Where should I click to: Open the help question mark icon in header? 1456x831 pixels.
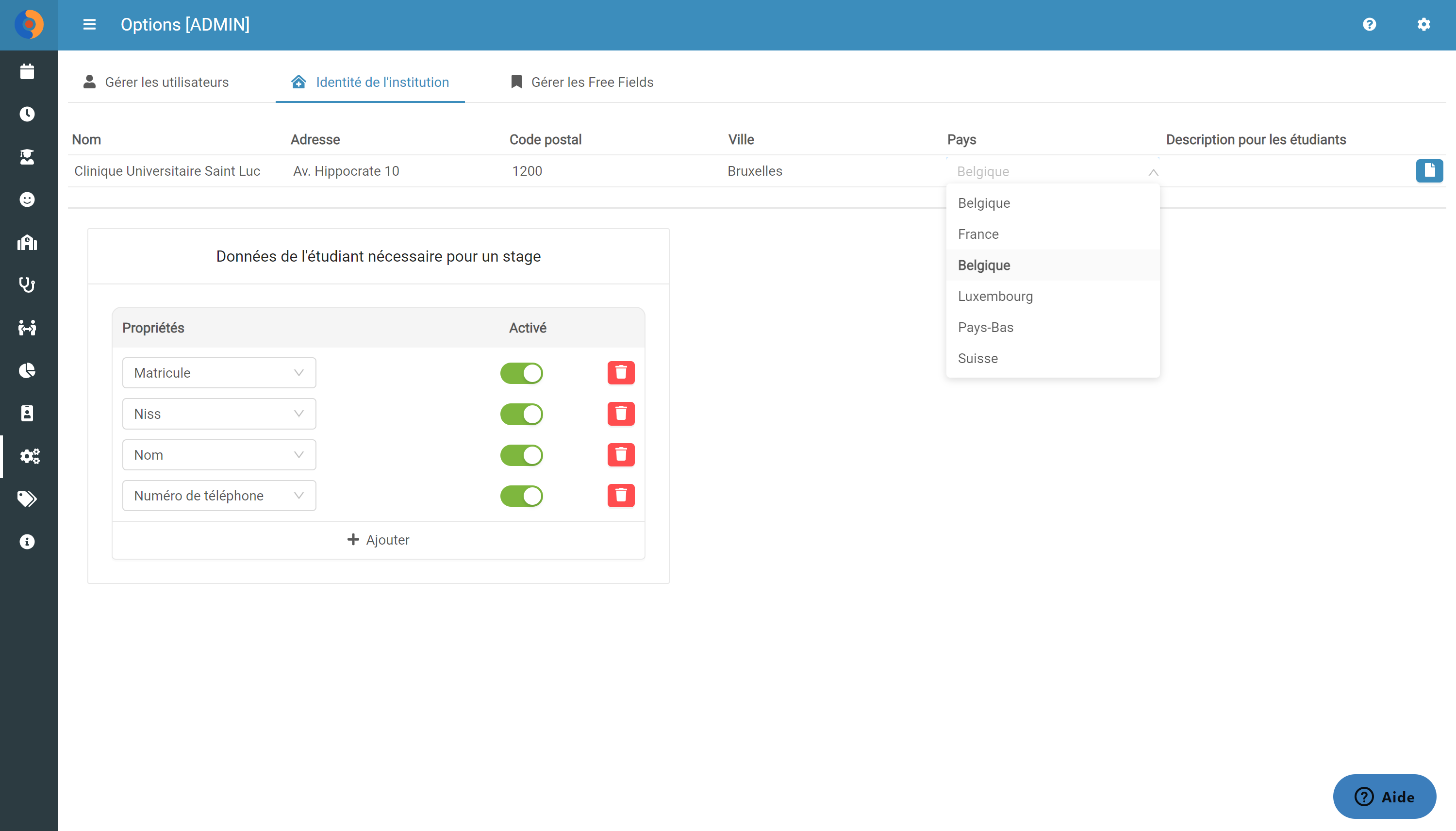pyautogui.click(x=1369, y=25)
